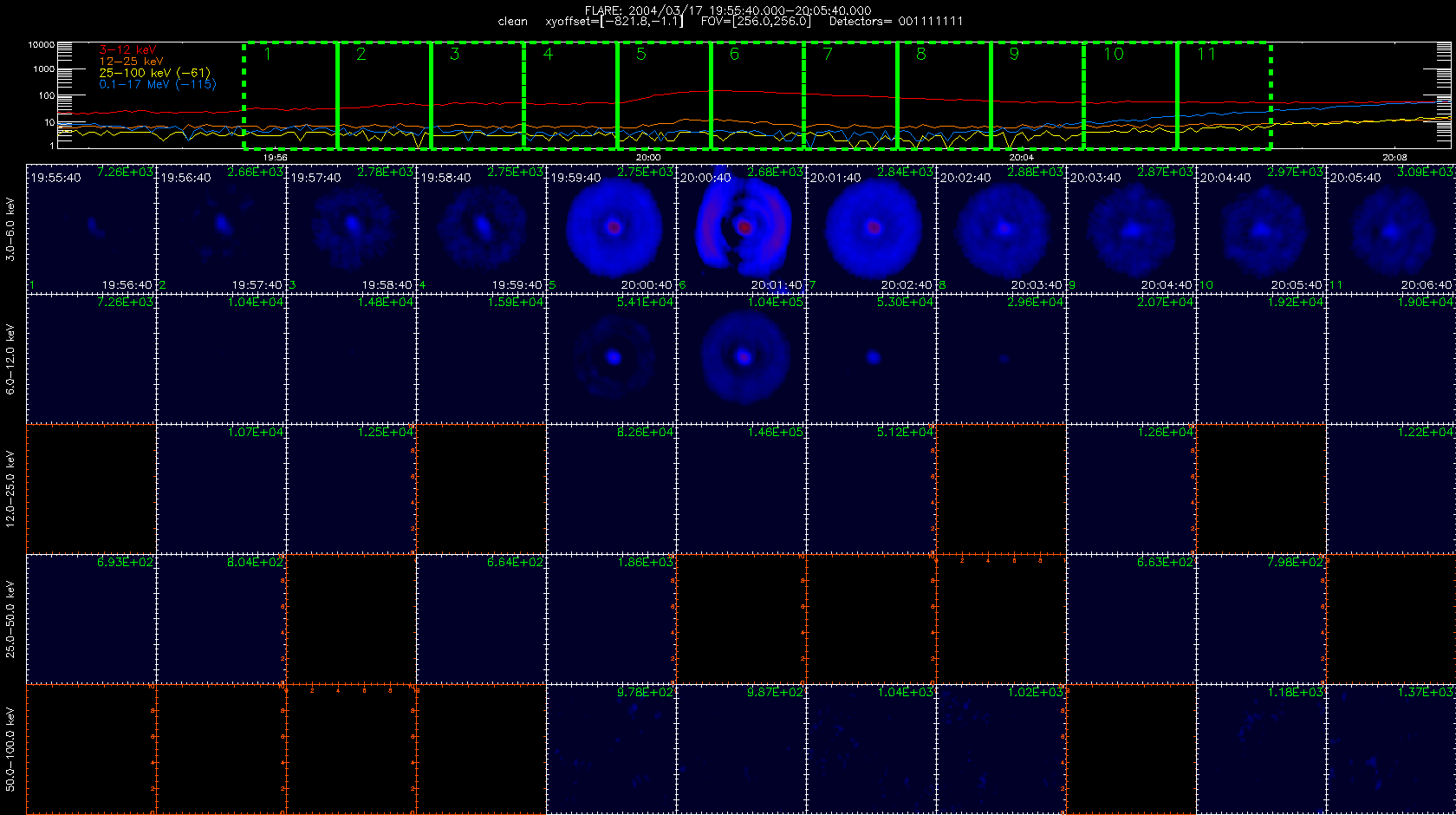Select time interval 6 in the light curve
The width and height of the screenshot is (1456, 815).
(x=757, y=95)
